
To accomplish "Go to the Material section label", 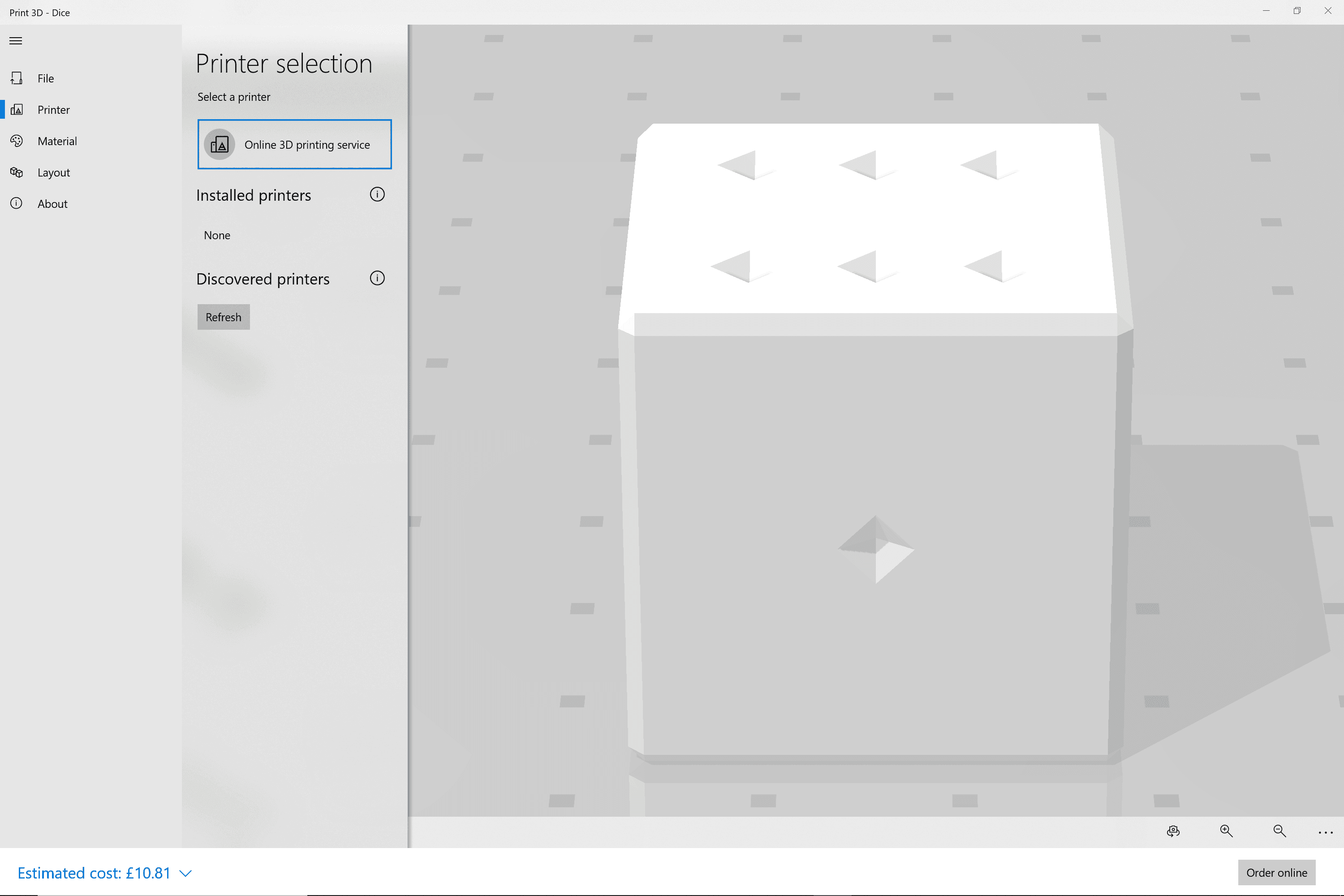I will click(x=57, y=141).
